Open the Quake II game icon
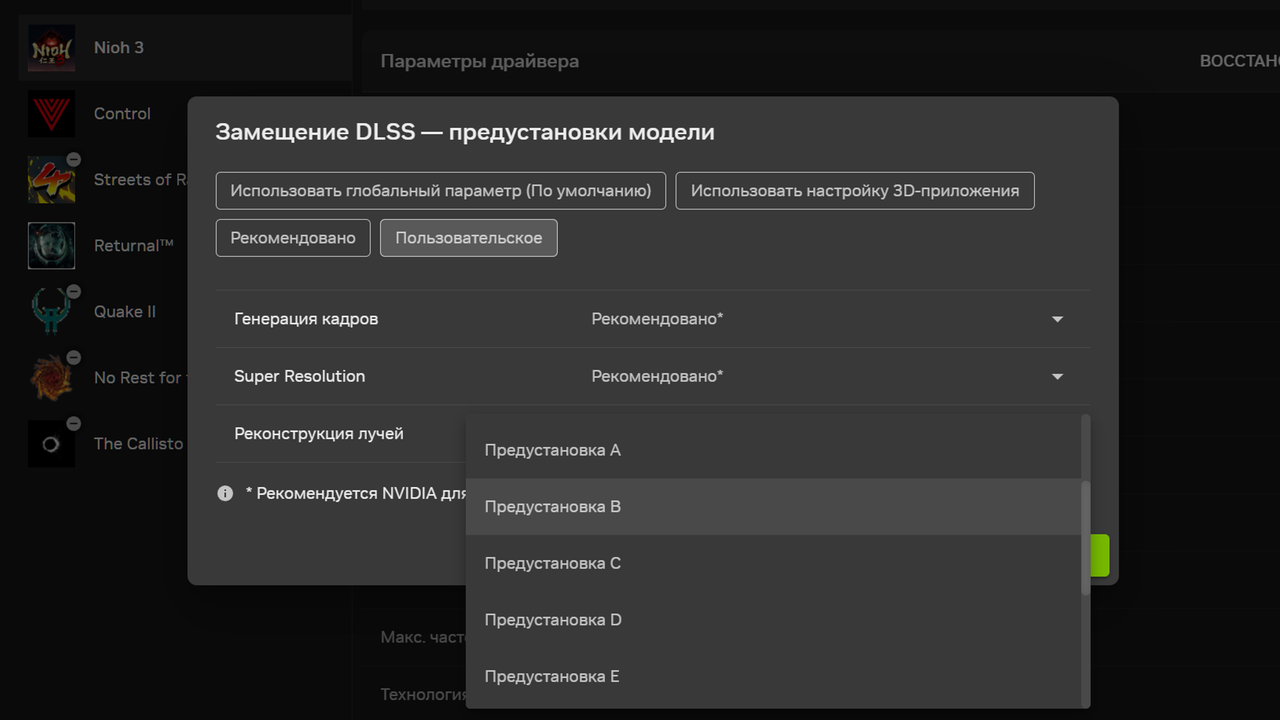 tap(51, 312)
